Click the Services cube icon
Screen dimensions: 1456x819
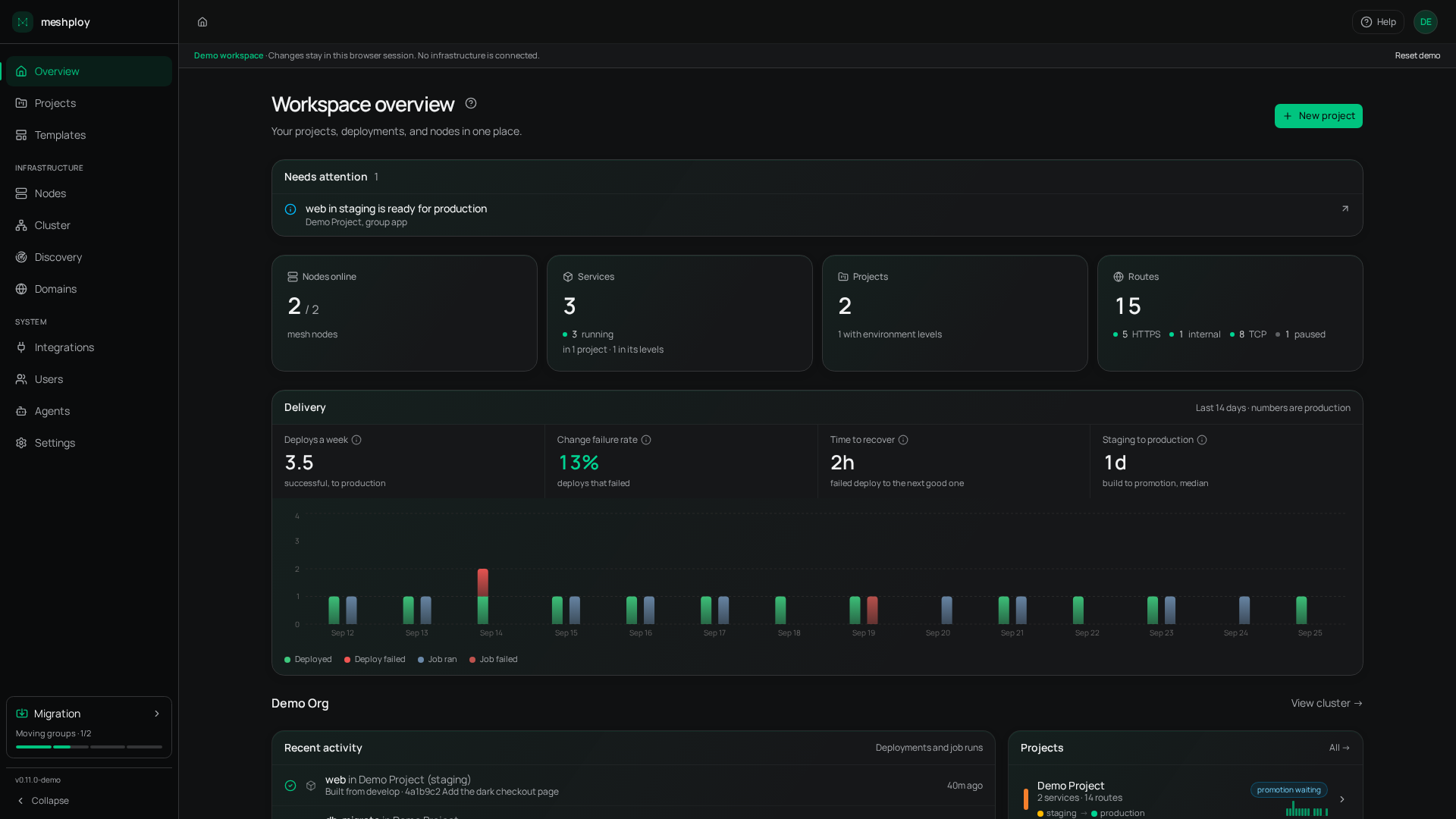coord(568,277)
